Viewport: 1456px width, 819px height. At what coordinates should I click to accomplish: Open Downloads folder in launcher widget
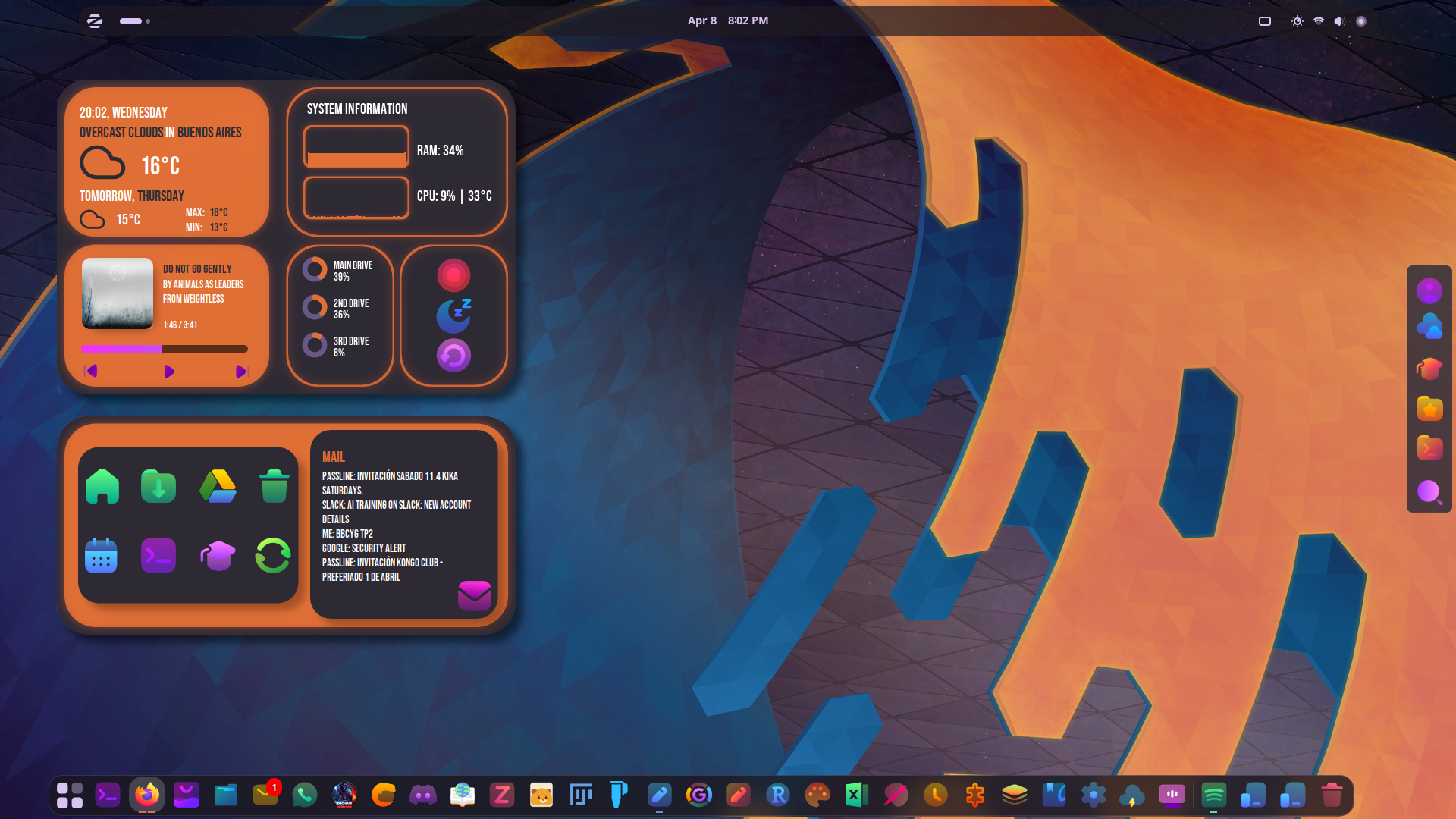pyautogui.click(x=158, y=486)
